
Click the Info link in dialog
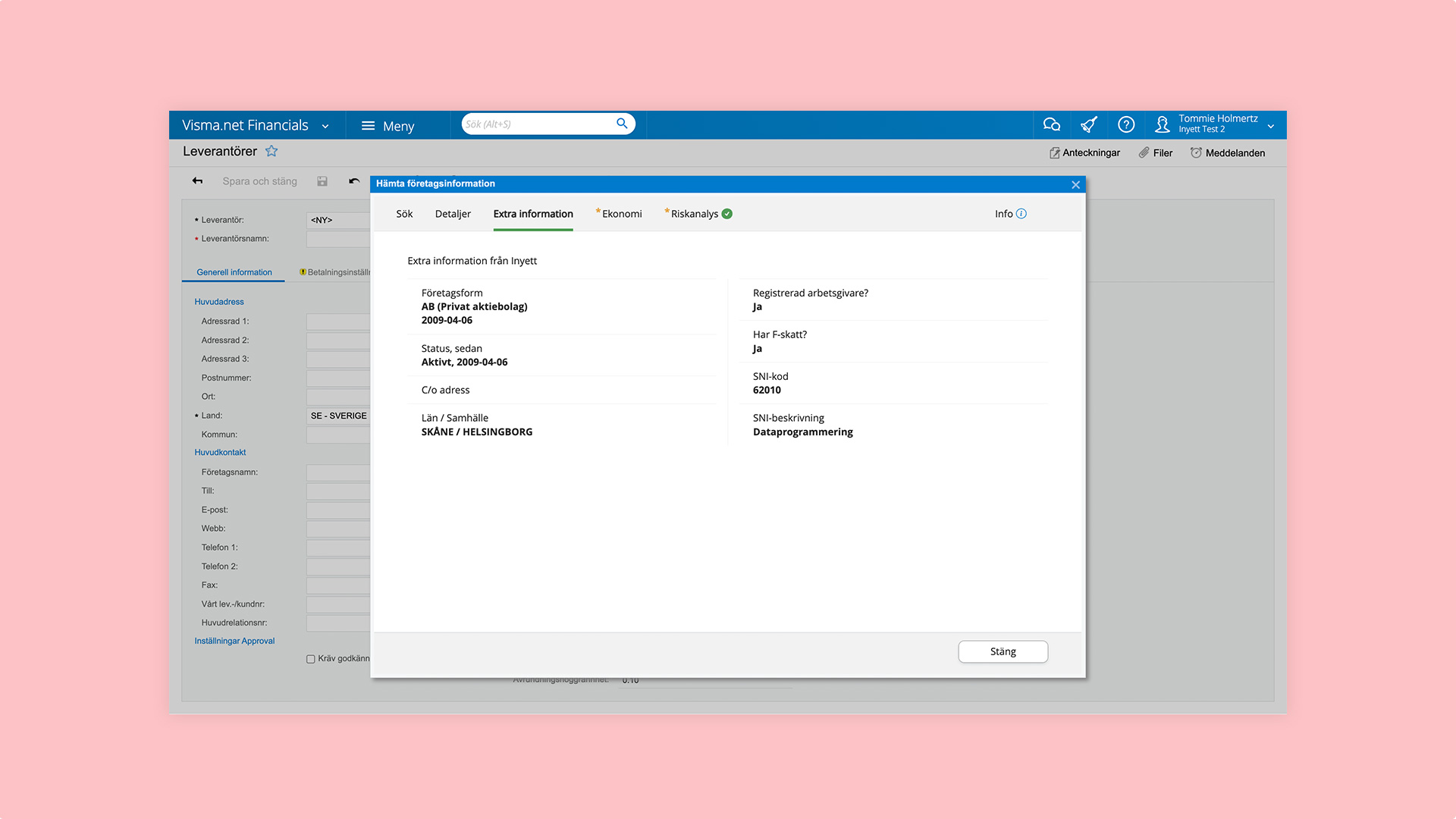(1003, 214)
